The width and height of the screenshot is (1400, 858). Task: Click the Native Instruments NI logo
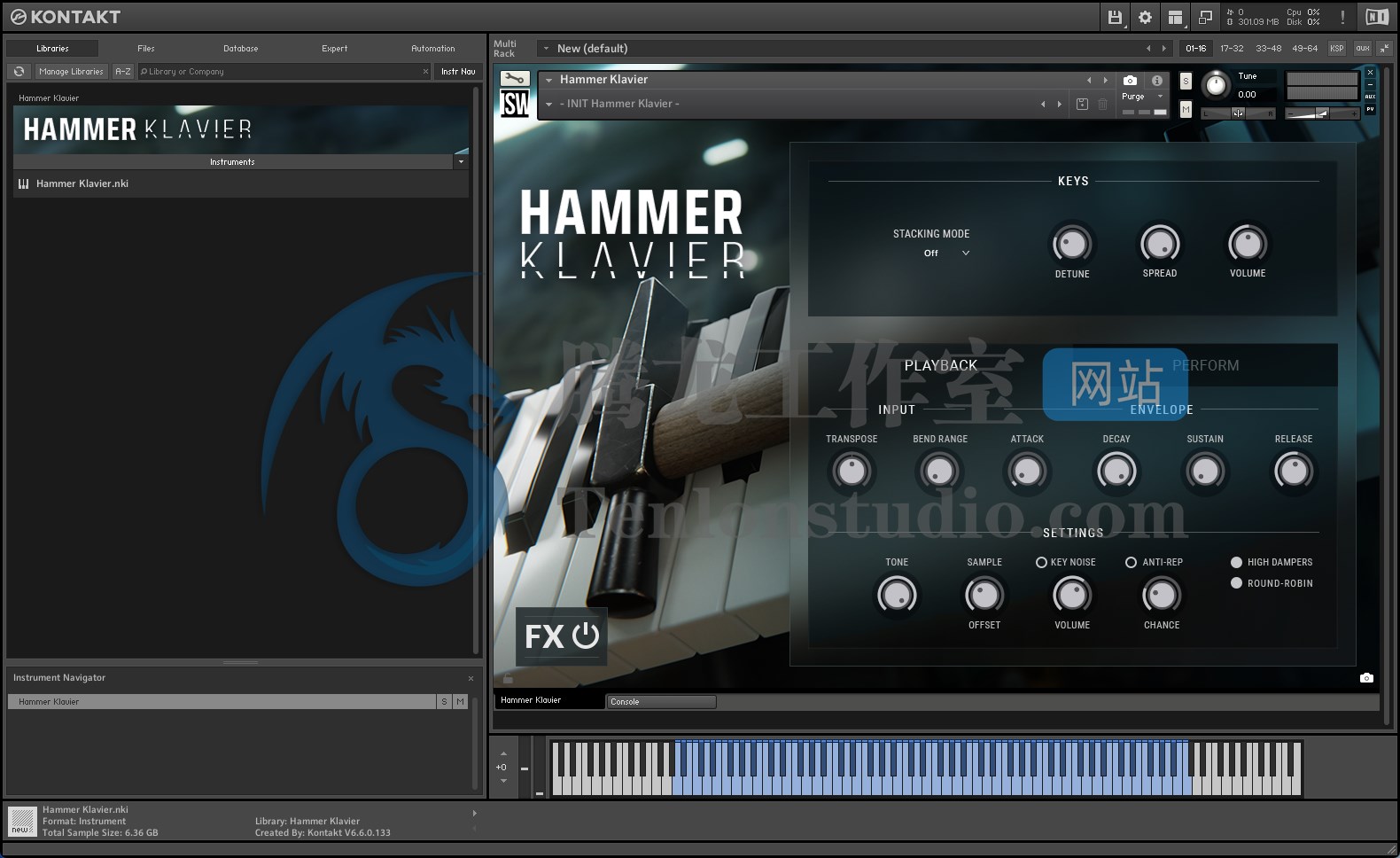point(1377,17)
